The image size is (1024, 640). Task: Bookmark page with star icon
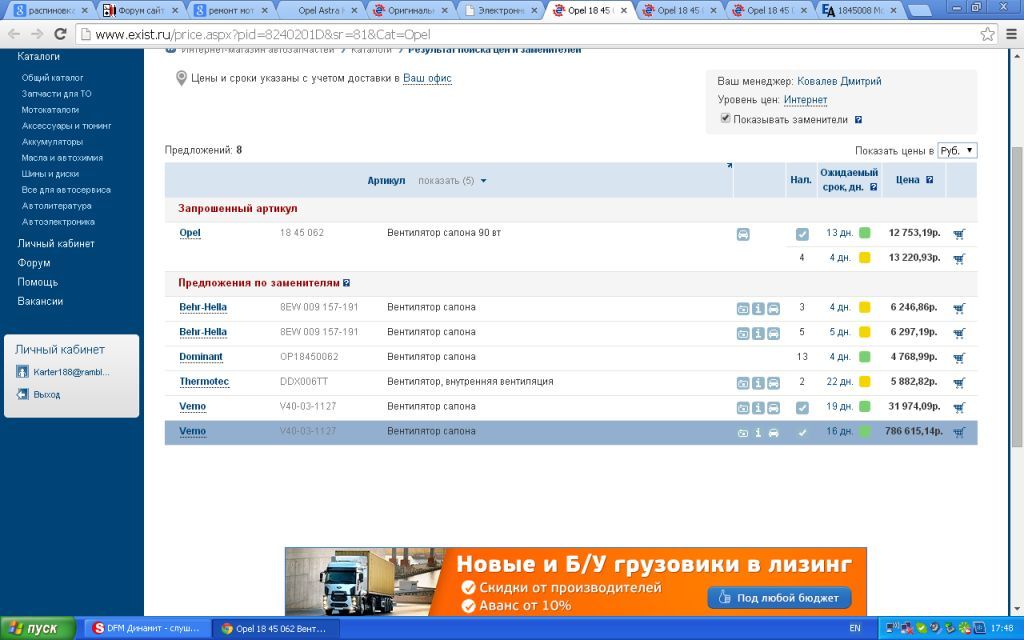pos(987,34)
